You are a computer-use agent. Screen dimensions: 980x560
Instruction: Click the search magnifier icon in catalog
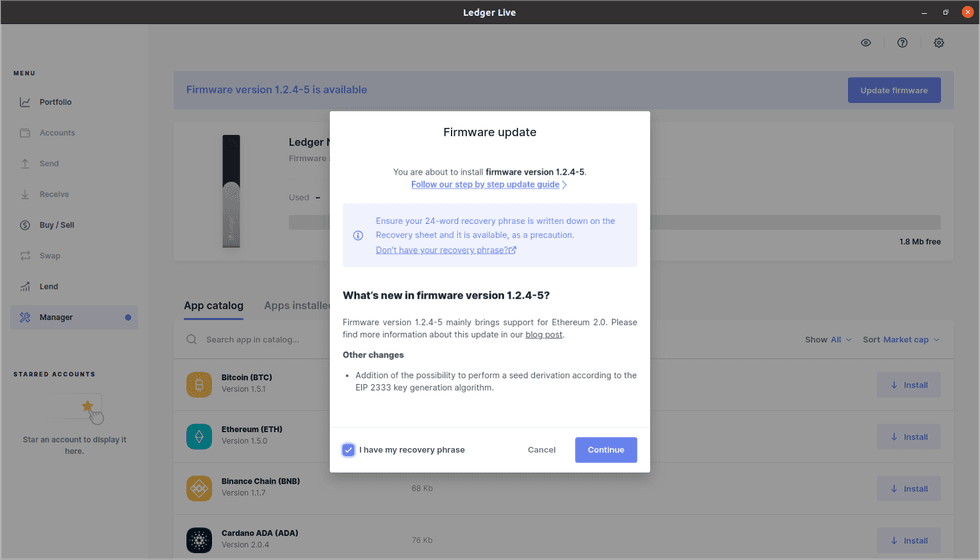coord(191,339)
